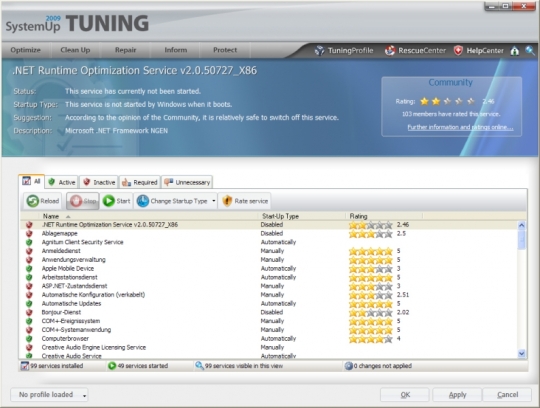Open the Inform menu

pyautogui.click(x=176, y=50)
